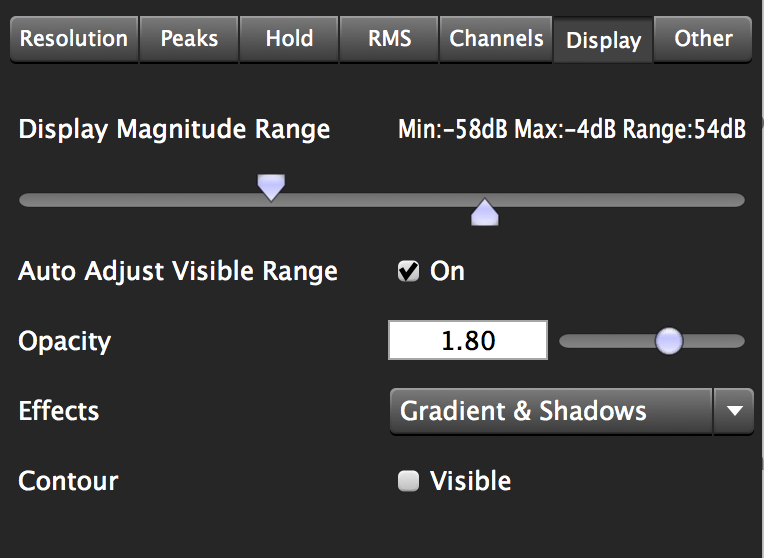Open the Peaks tab
Image resolution: width=764 pixels, height=558 pixels.
click(189, 39)
